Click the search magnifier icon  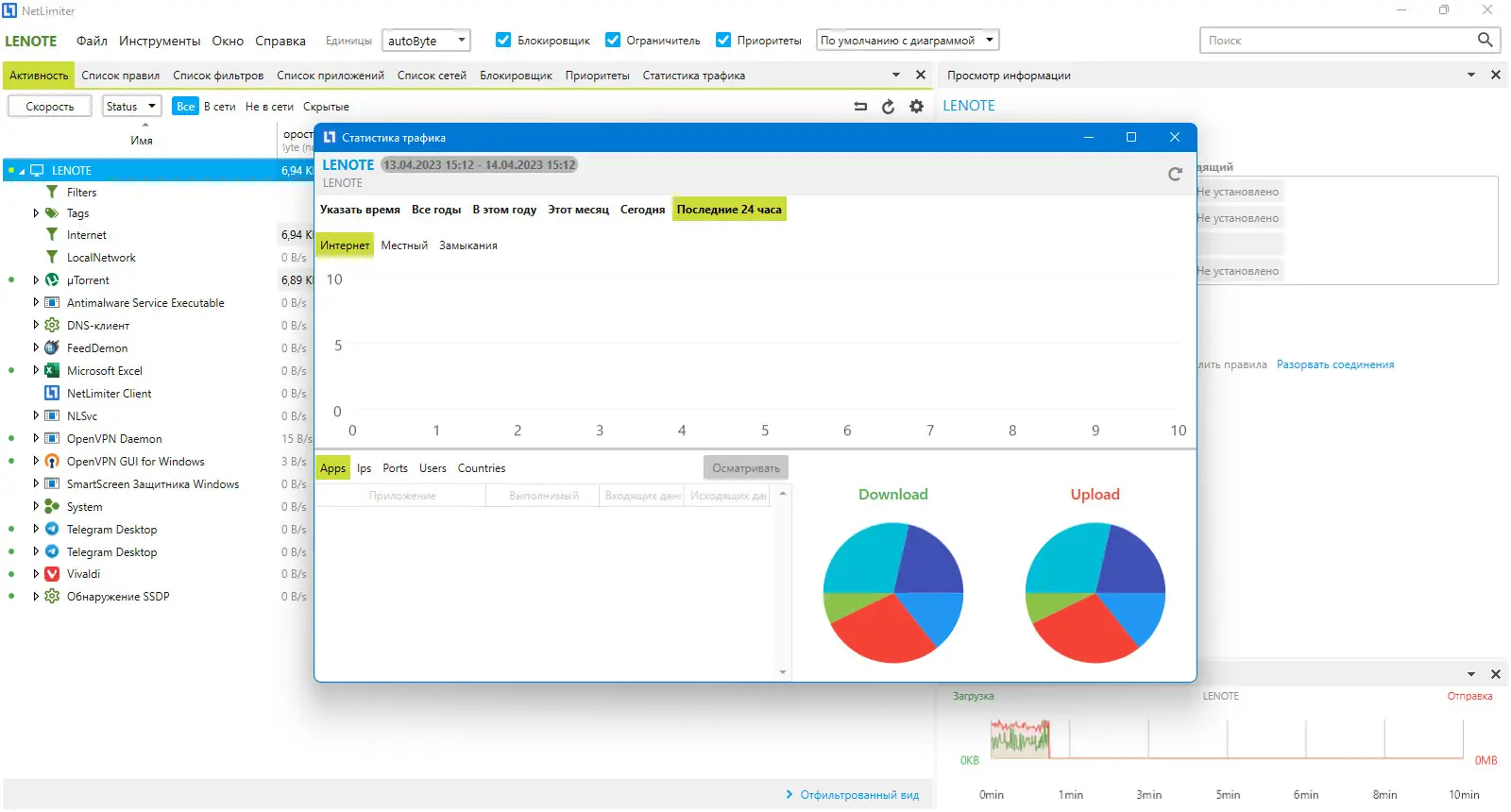click(x=1485, y=40)
